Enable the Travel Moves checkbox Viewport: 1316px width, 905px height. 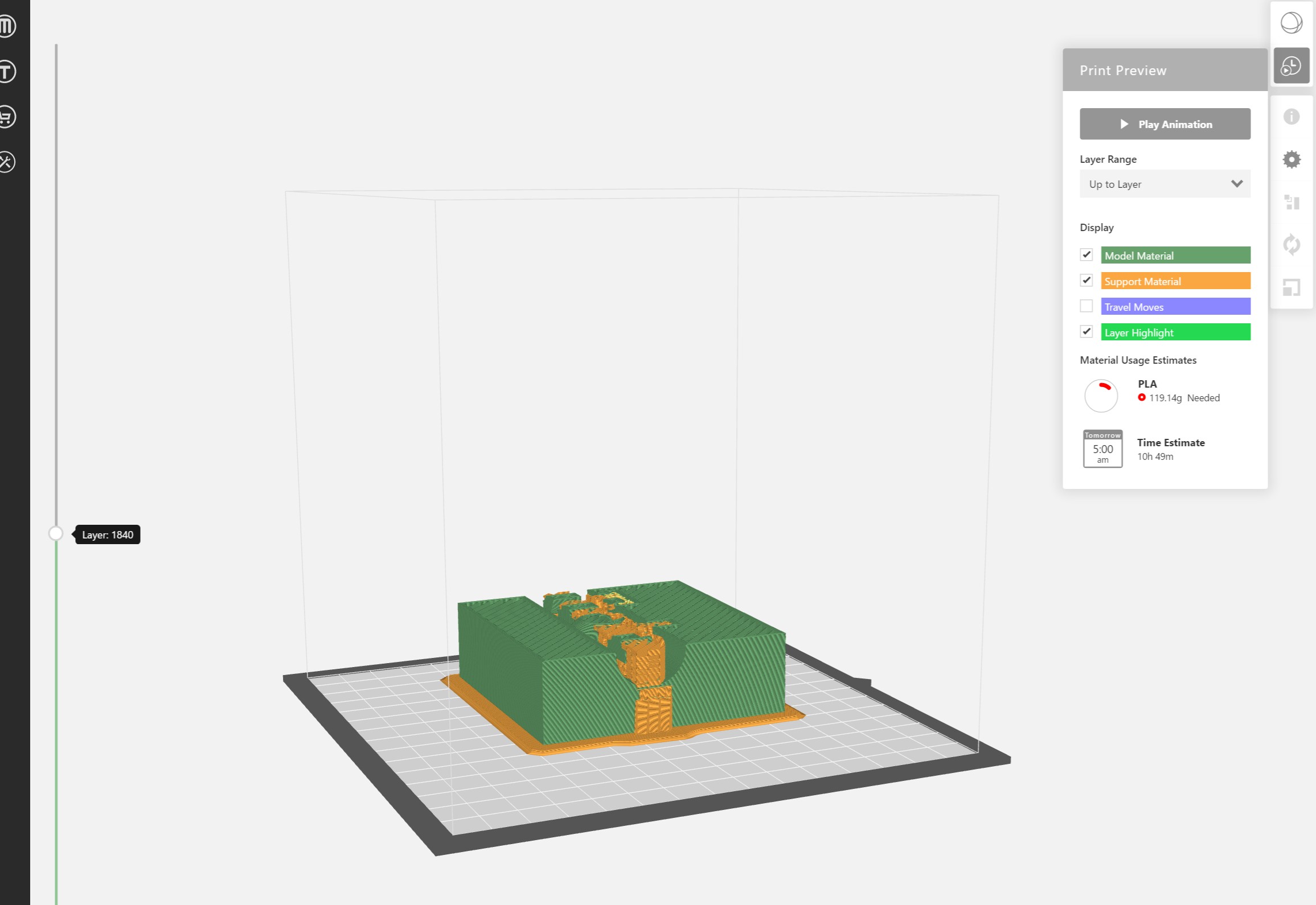(1086, 306)
